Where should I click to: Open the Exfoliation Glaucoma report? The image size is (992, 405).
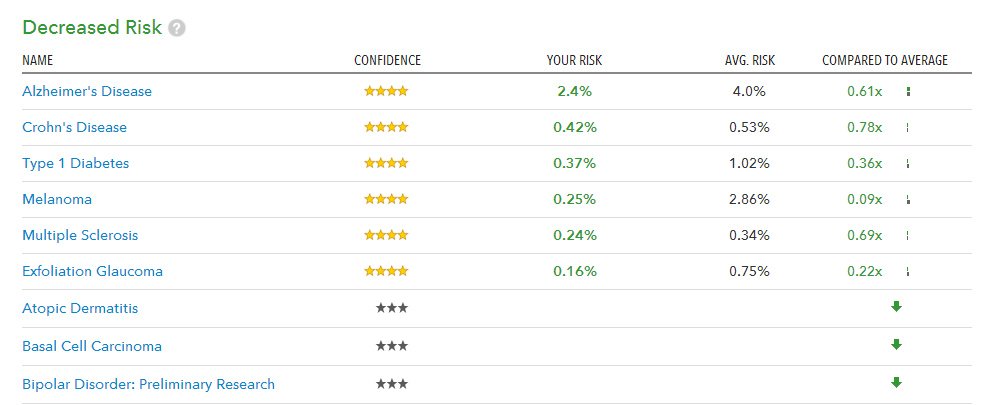coord(92,271)
